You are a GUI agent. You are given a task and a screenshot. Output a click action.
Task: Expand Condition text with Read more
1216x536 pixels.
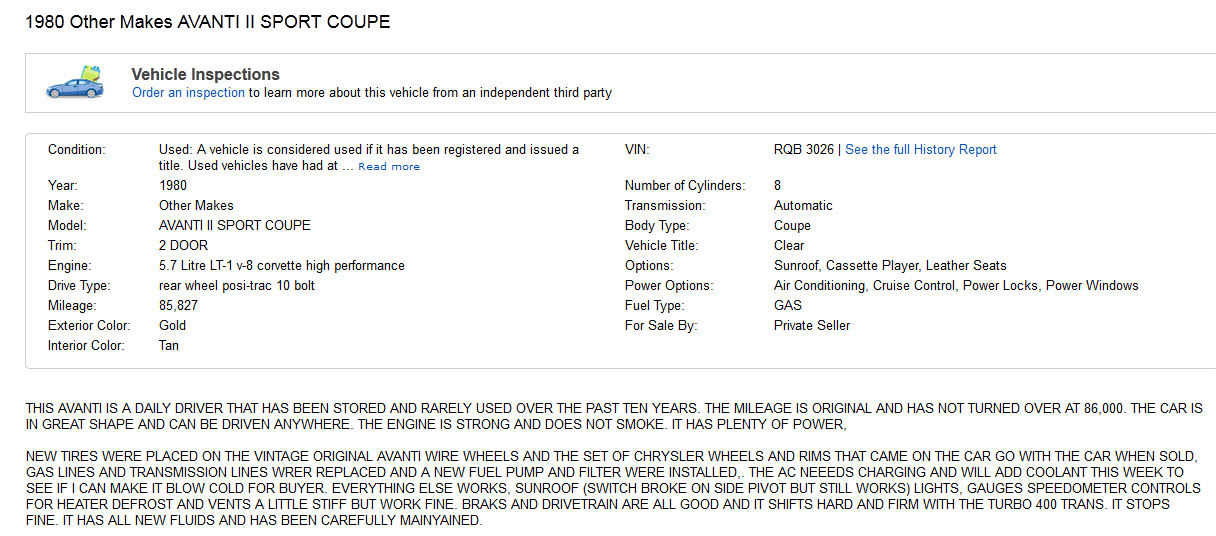tap(389, 167)
